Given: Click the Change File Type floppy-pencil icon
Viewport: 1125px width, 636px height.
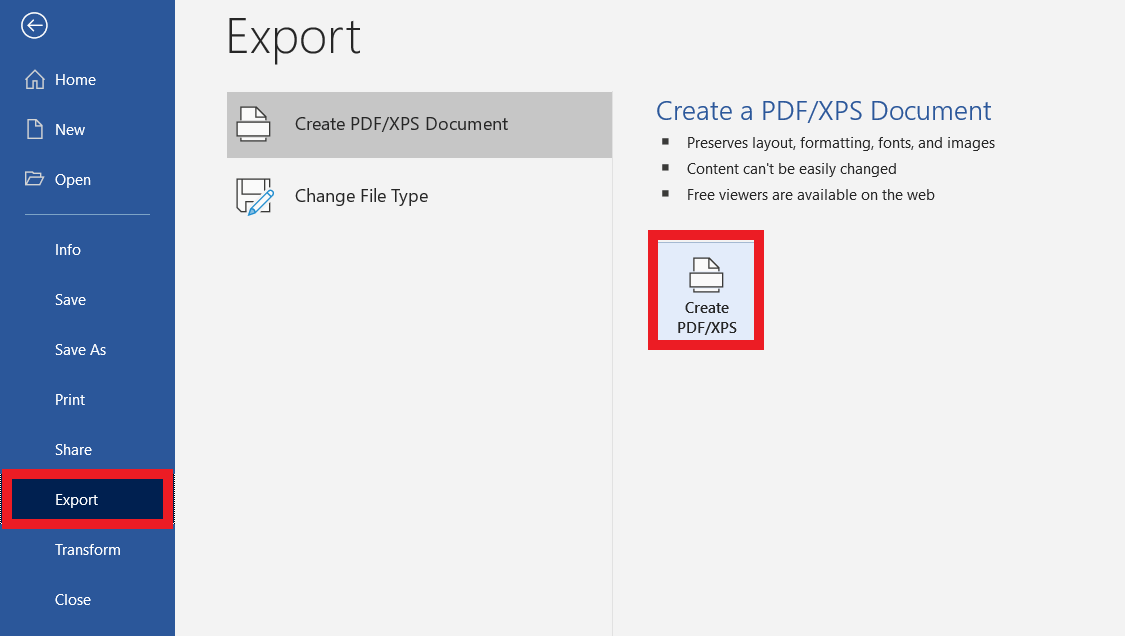Looking at the screenshot, I should point(255,197).
